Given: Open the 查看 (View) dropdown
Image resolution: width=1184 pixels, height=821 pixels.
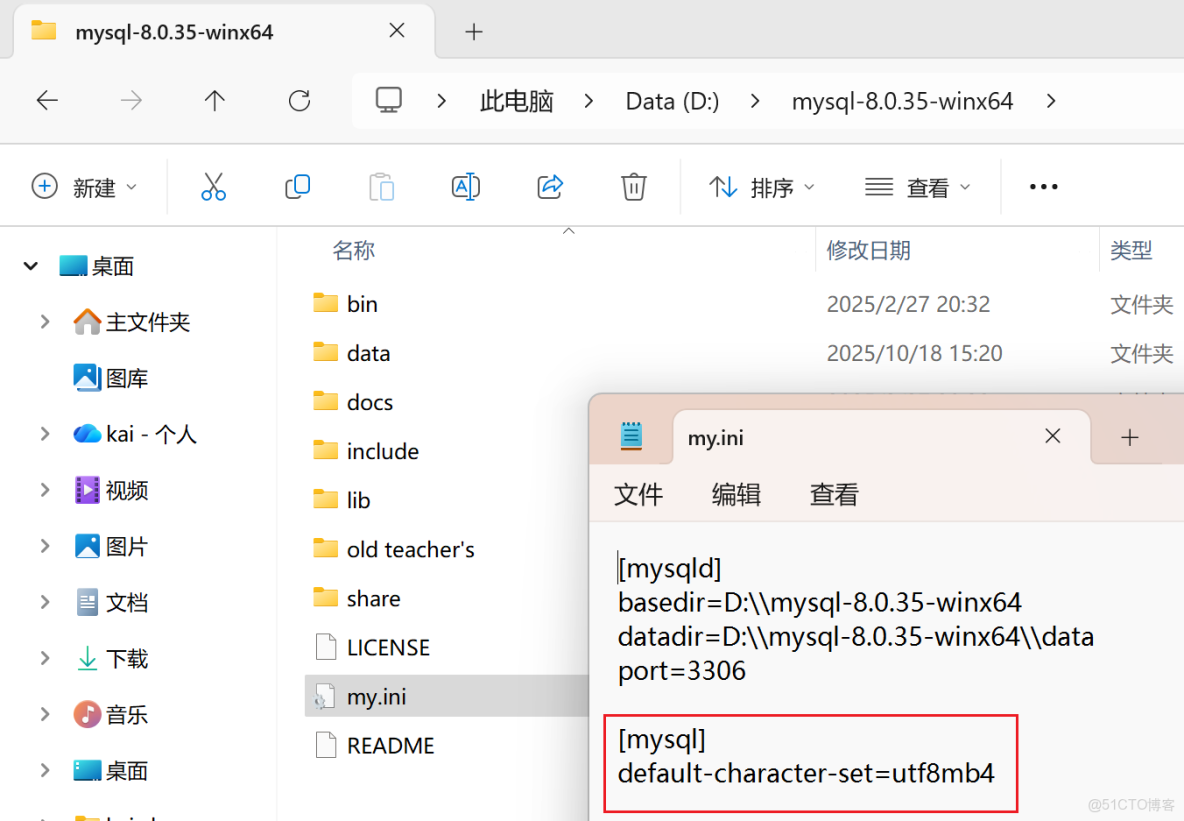Looking at the screenshot, I should coord(919,186).
